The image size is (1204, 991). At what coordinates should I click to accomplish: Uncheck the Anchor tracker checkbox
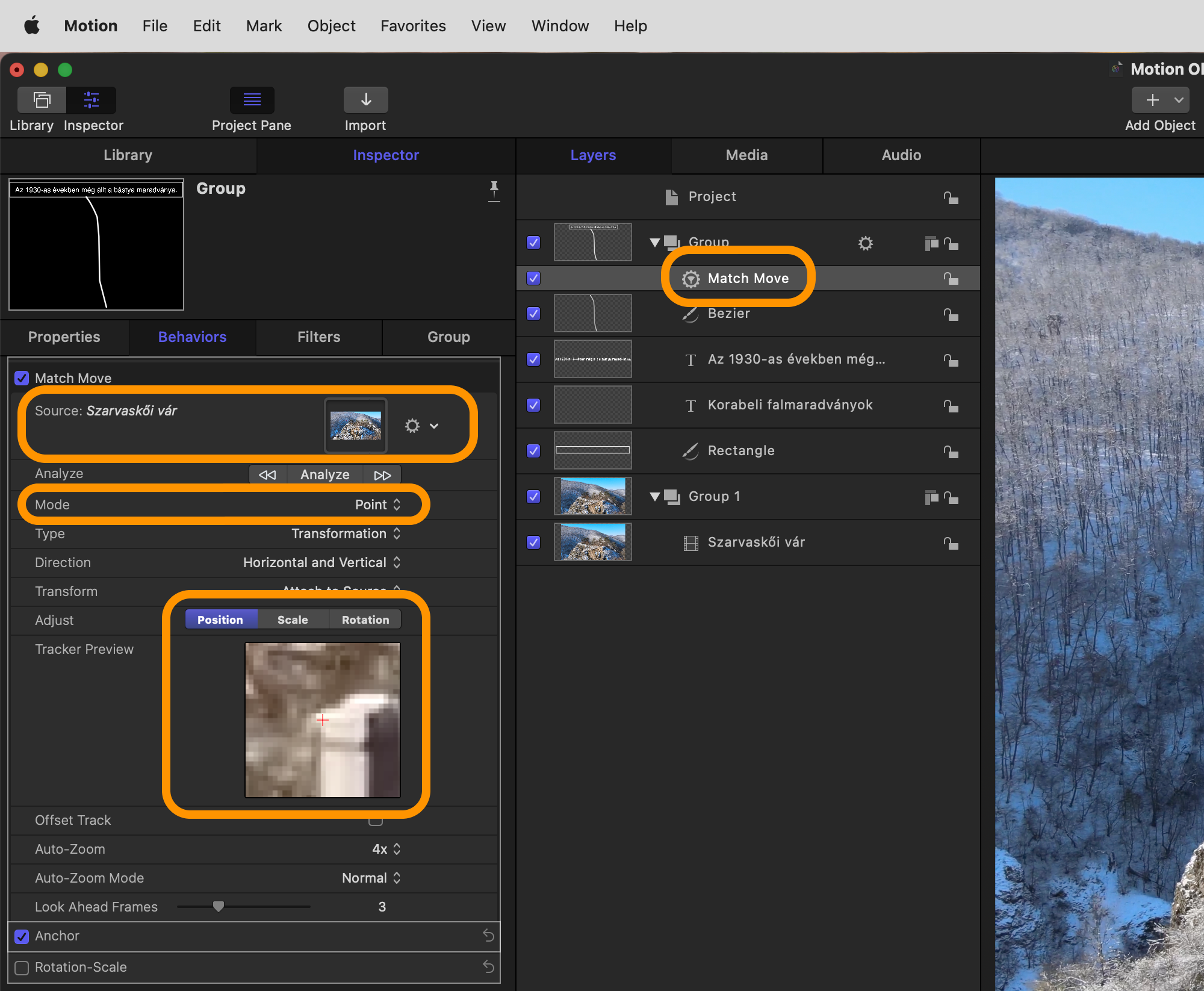(22, 936)
